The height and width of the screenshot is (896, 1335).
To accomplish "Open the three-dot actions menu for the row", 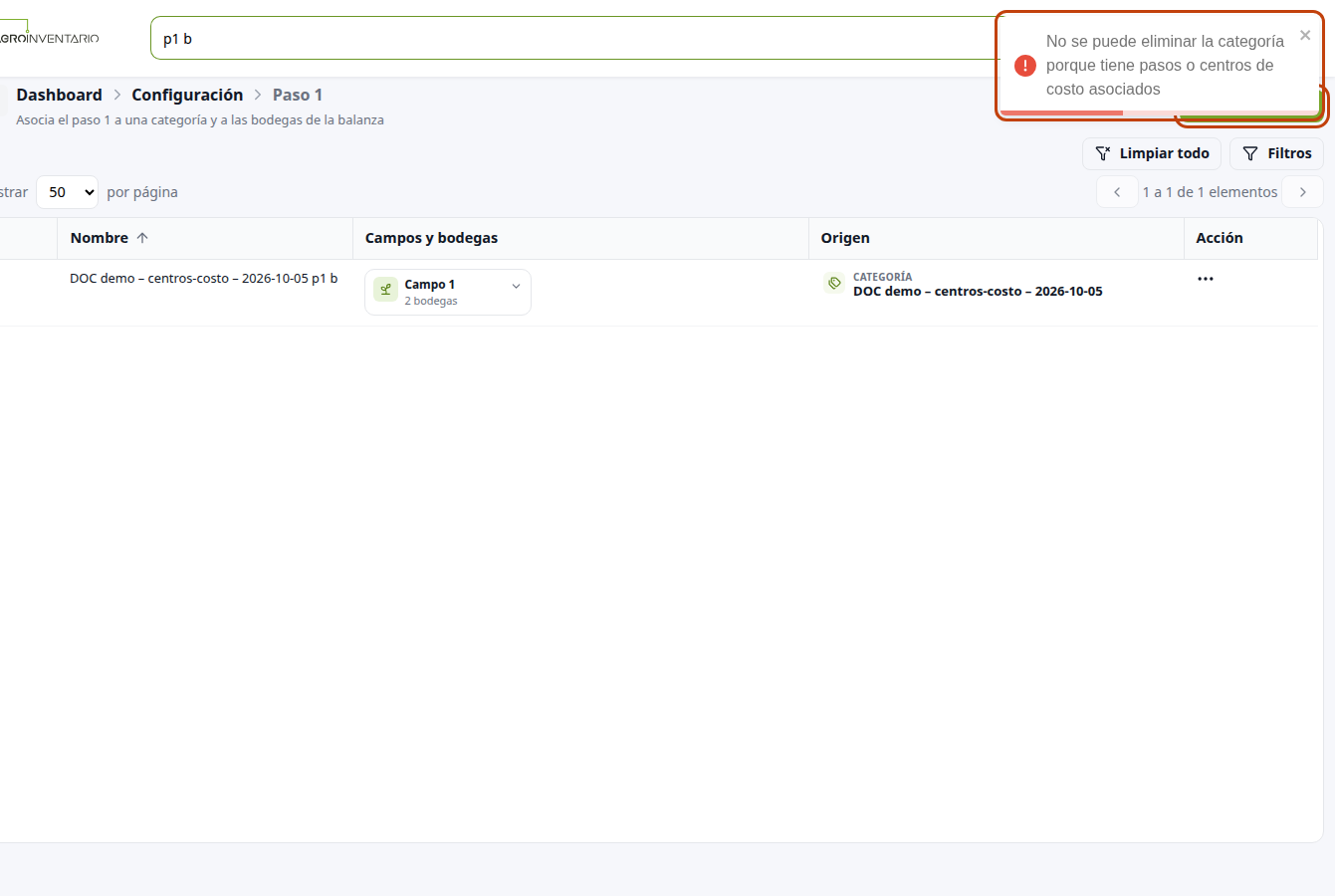I will click(1206, 279).
